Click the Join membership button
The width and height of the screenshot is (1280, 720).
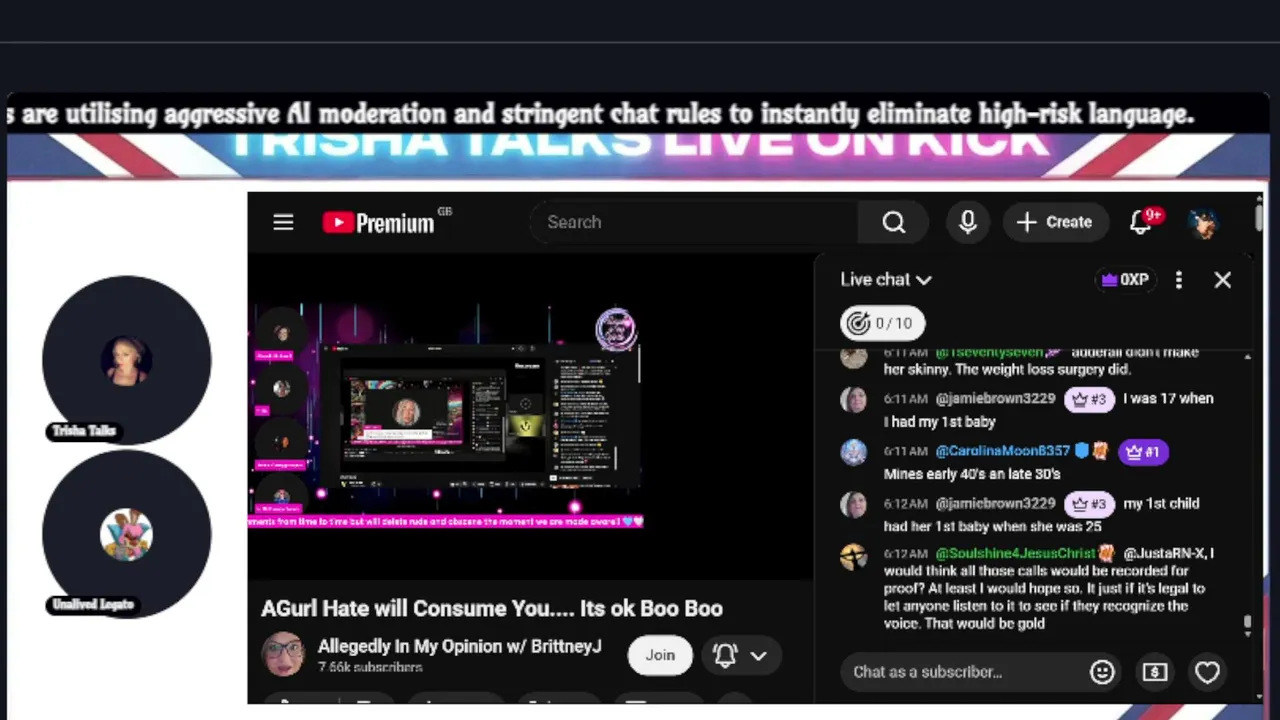pos(660,655)
